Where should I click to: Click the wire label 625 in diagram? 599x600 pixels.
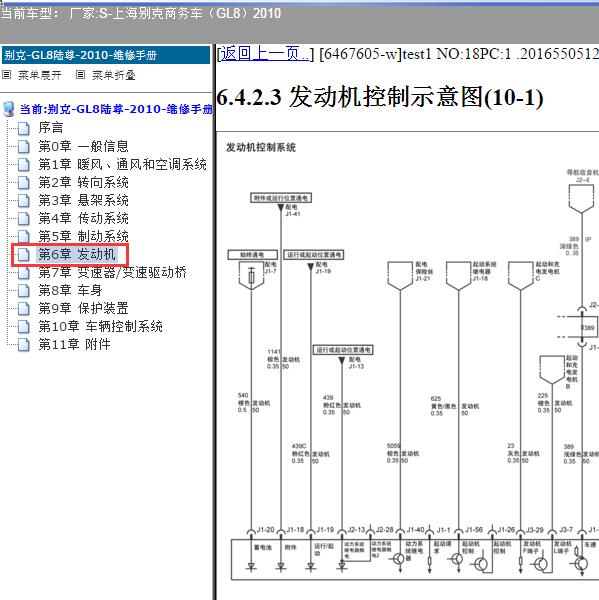[436, 399]
